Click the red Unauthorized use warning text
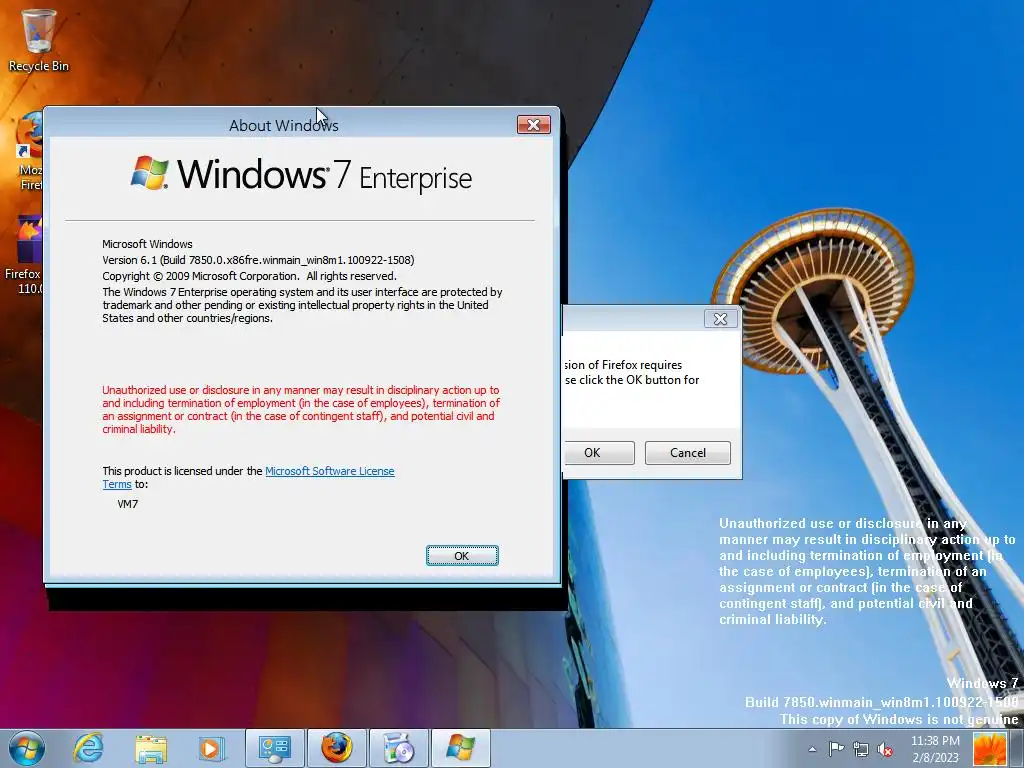Image resolution: width=1024 pixels, height=768 pixels. tap(300, 409)
